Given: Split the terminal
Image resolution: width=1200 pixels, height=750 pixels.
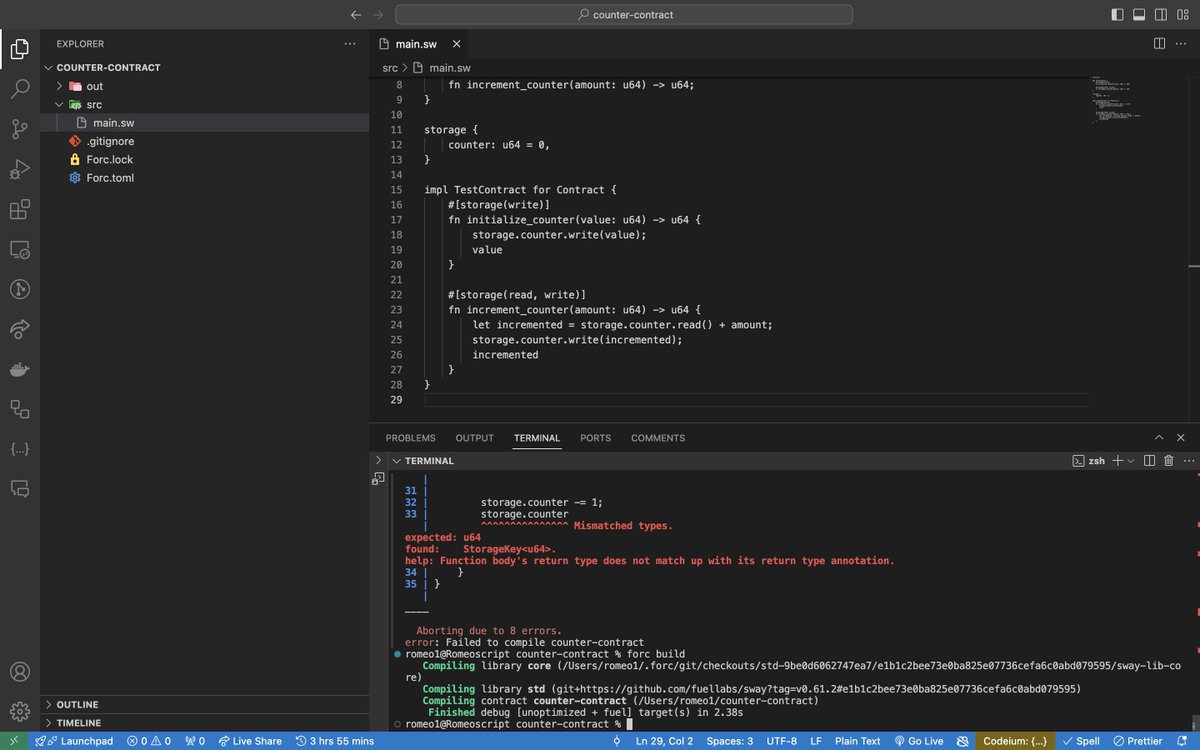Looking at the screenshot, I should [1149, 461].
